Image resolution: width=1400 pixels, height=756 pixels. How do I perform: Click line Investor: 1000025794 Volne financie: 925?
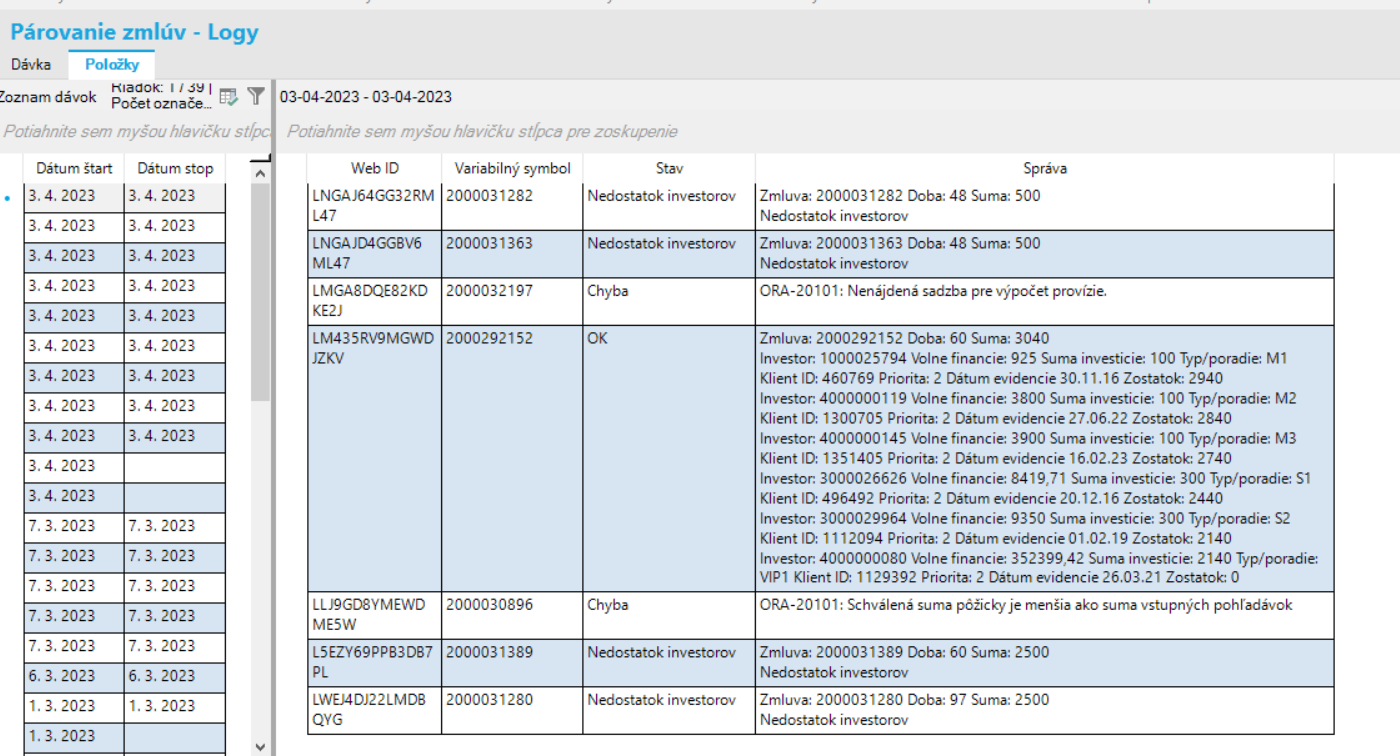(x=1024, y=358)
